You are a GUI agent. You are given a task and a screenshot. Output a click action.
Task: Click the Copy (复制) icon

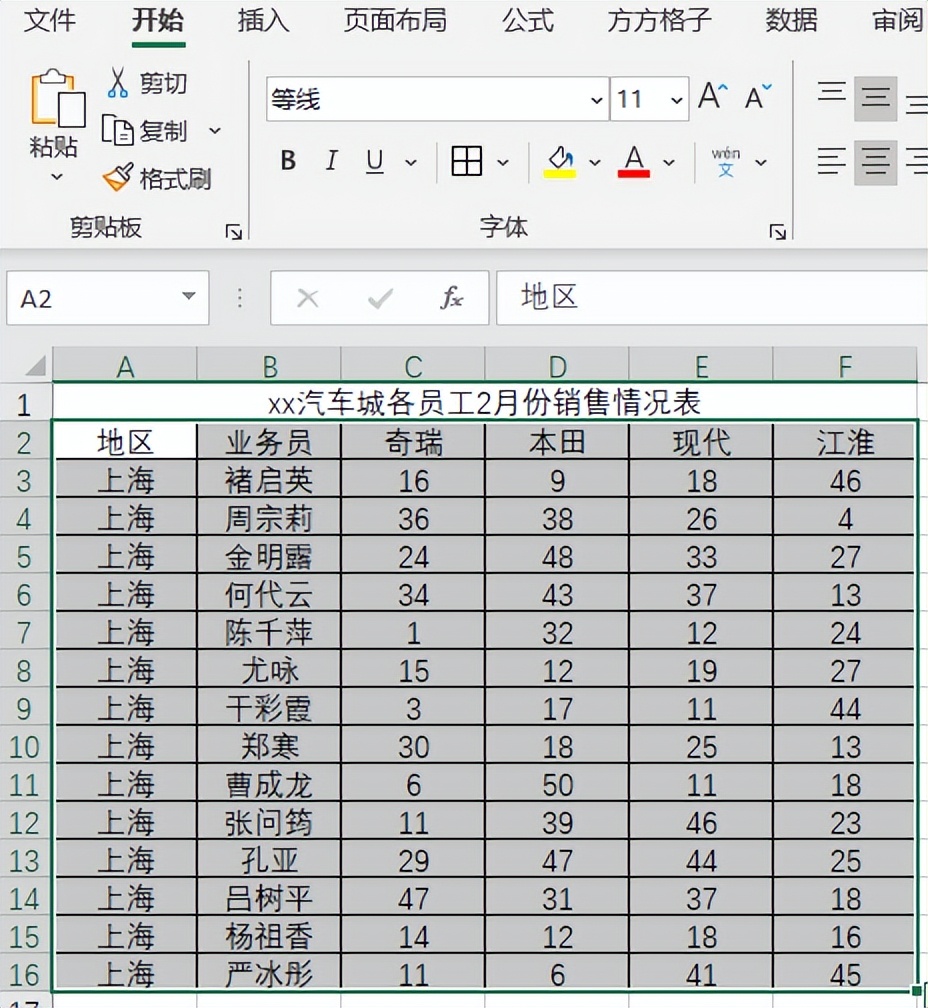click(117, 131)
